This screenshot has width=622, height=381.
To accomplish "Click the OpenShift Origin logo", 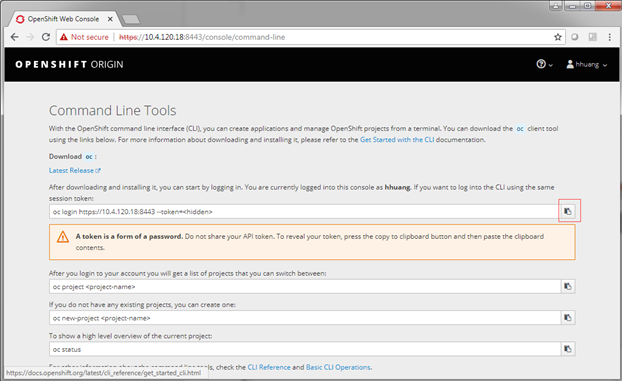I will [x=69, y=64].
